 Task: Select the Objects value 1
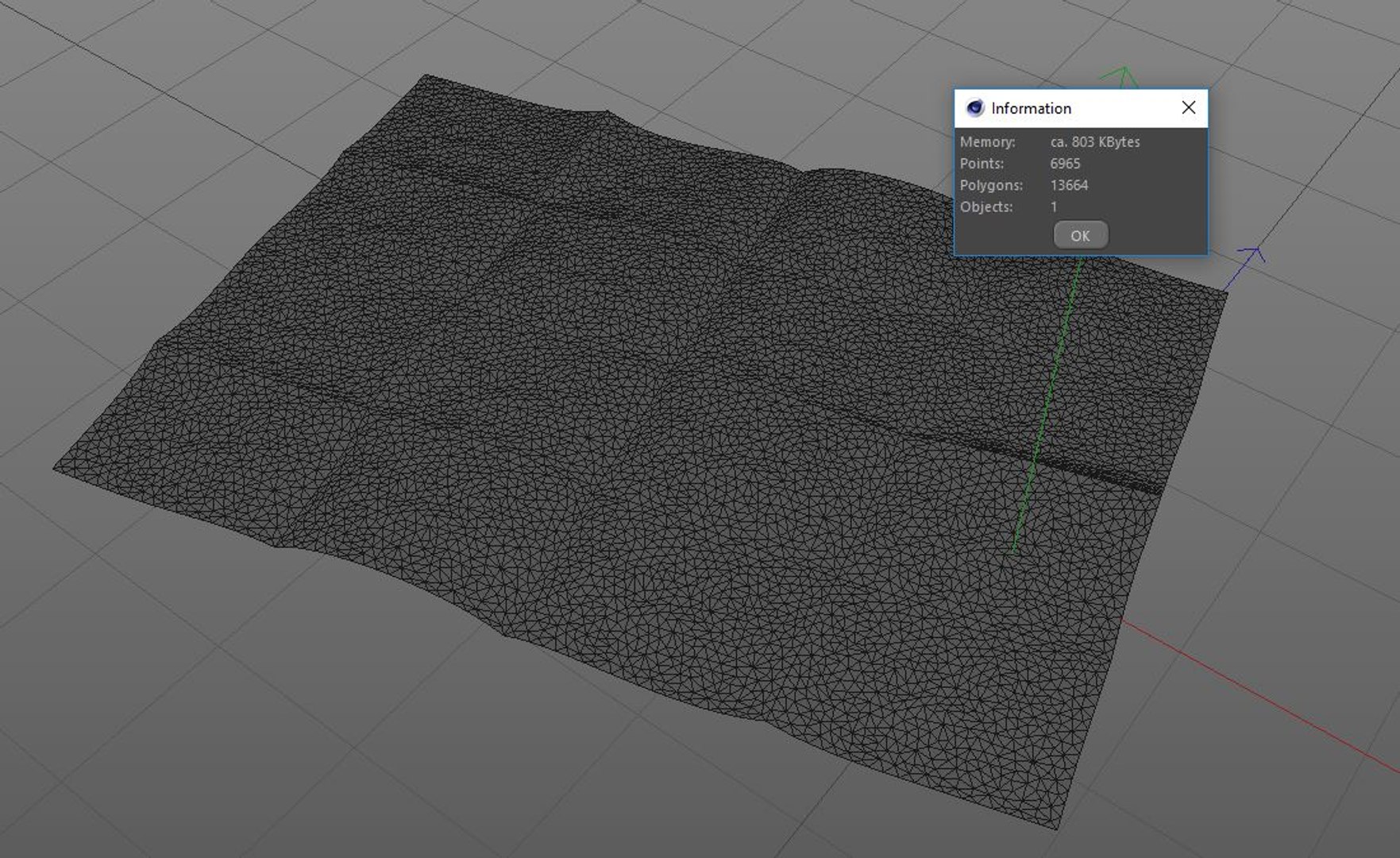[1054, 207]
